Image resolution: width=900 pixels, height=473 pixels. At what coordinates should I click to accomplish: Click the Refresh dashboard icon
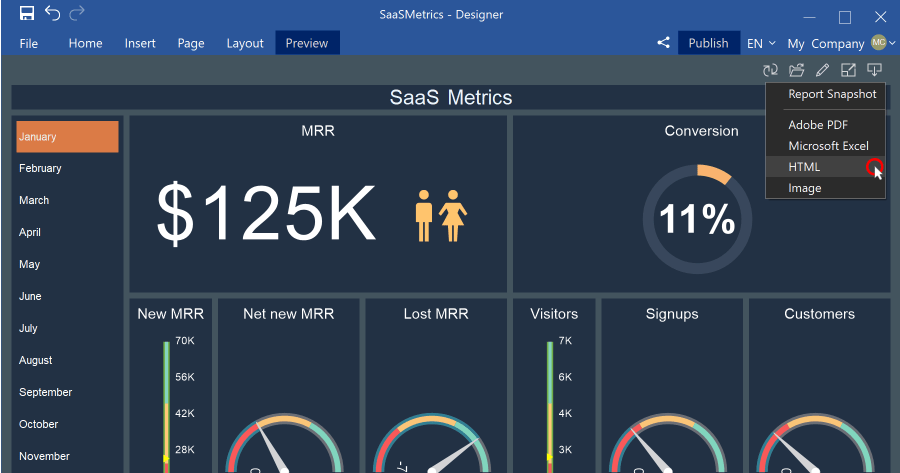770,70
